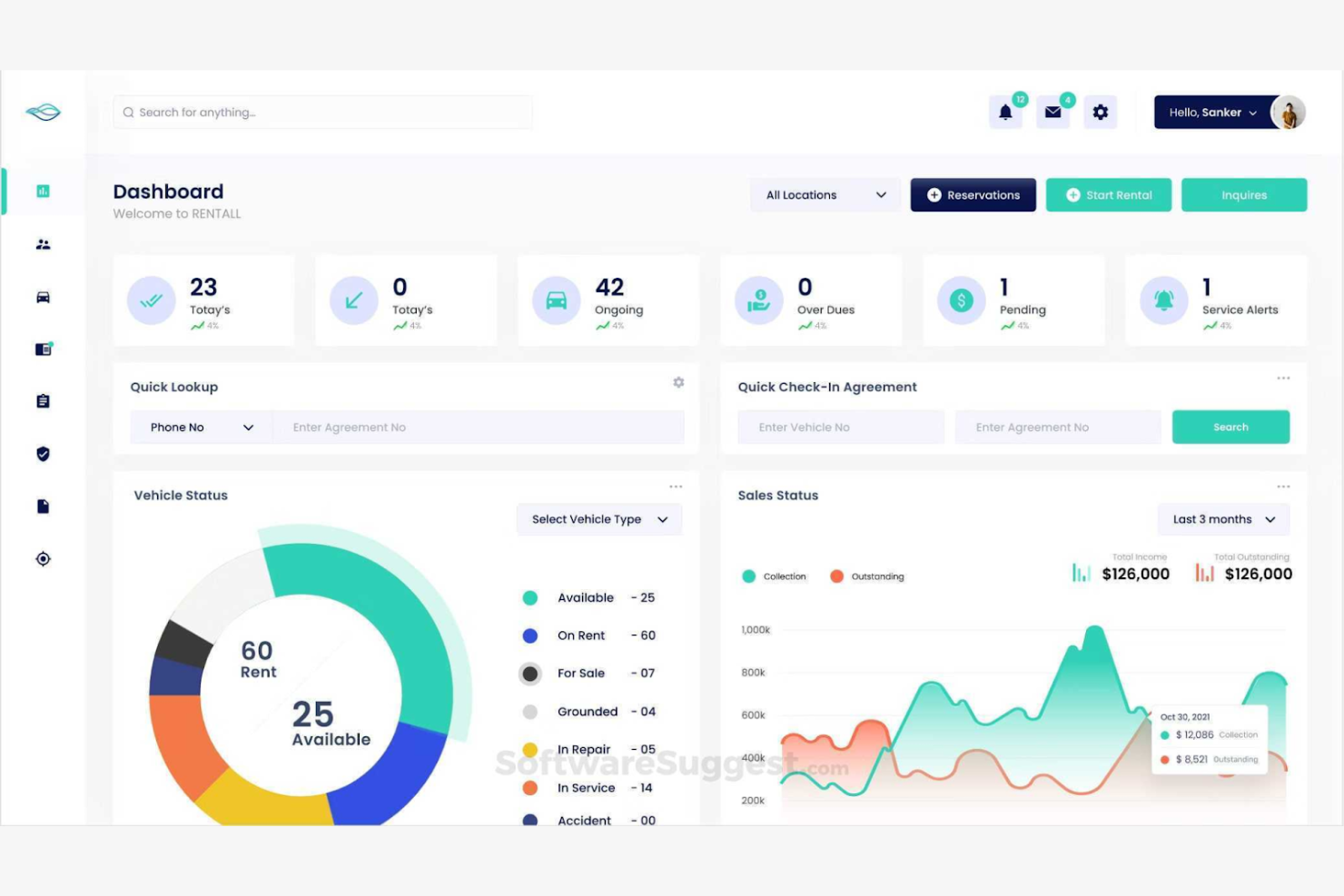Toggle the Outstanding legend in Sales Status

[x=866, y=576]
